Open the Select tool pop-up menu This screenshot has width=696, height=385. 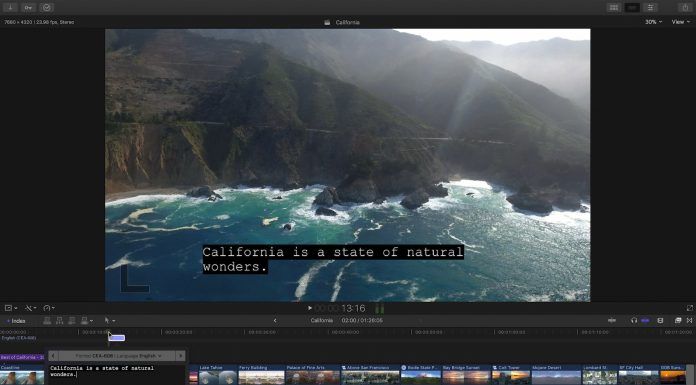(109, 320)
